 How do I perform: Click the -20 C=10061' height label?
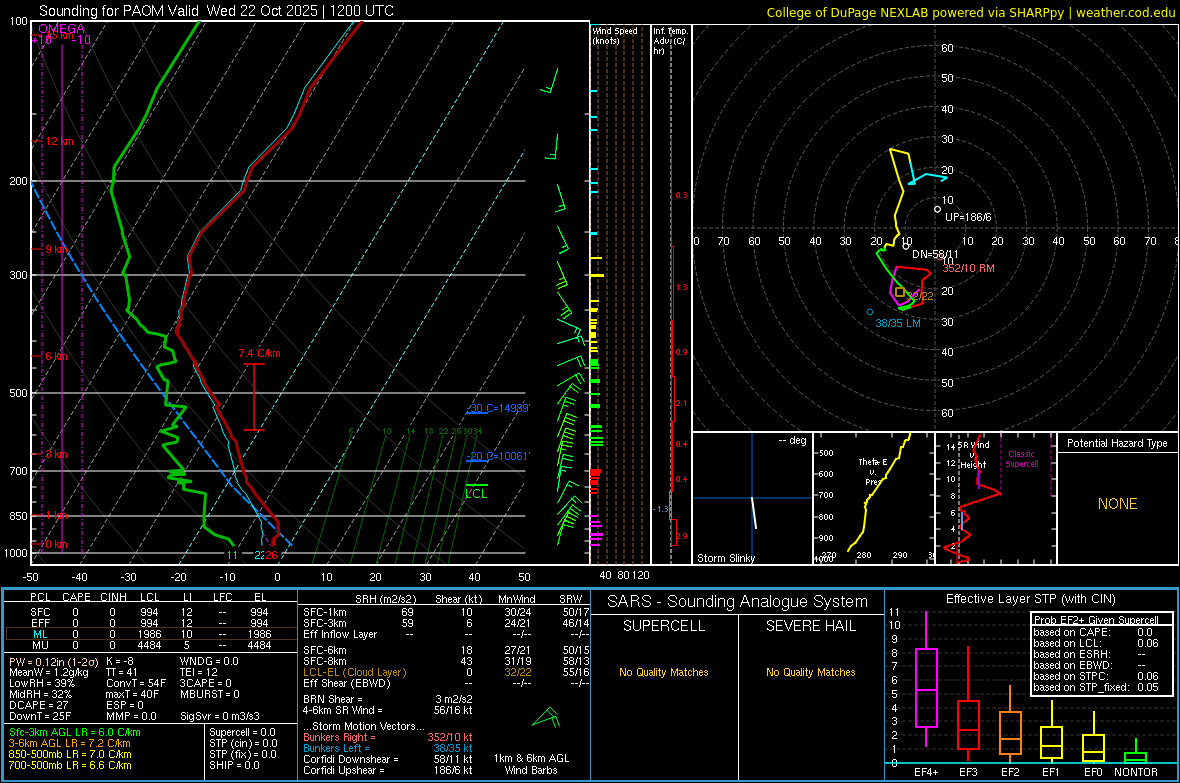(498, 455)
